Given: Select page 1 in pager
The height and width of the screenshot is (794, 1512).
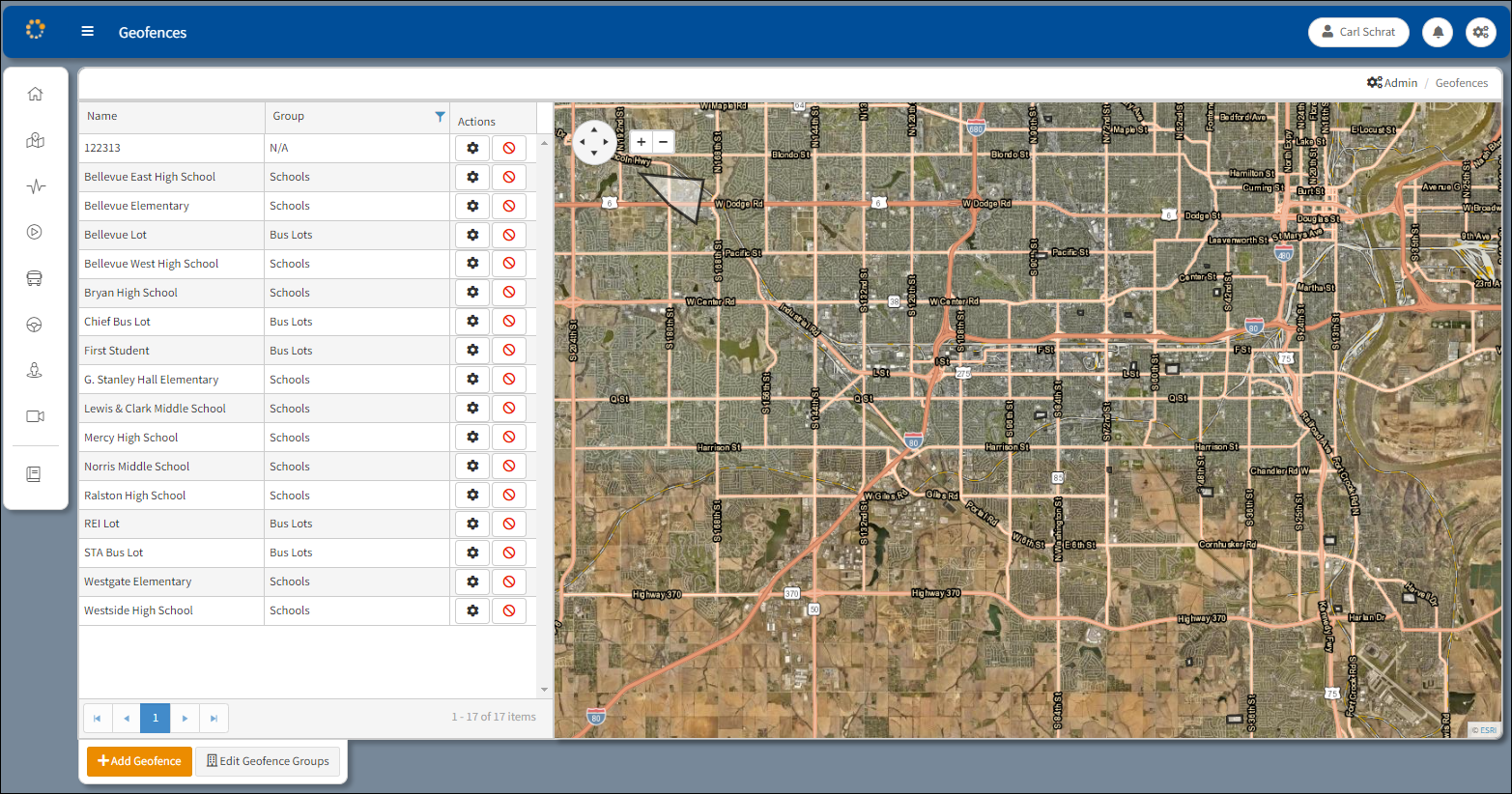Looking at the screenshot, I should (x=156, y=718).
